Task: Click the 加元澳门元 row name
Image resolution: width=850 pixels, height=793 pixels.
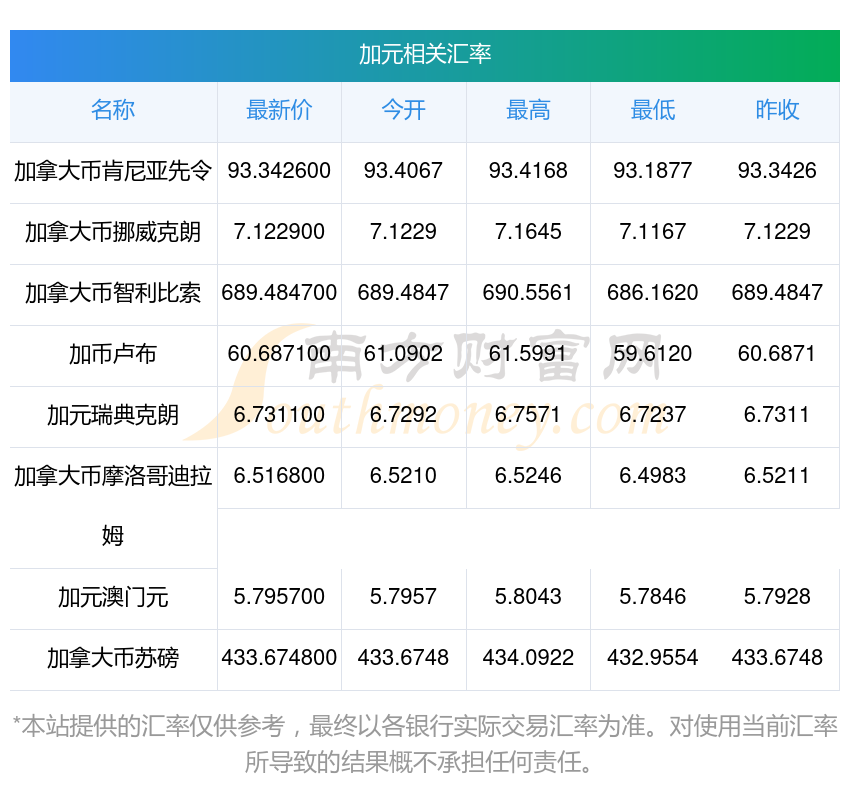Action: click(113, 598)
